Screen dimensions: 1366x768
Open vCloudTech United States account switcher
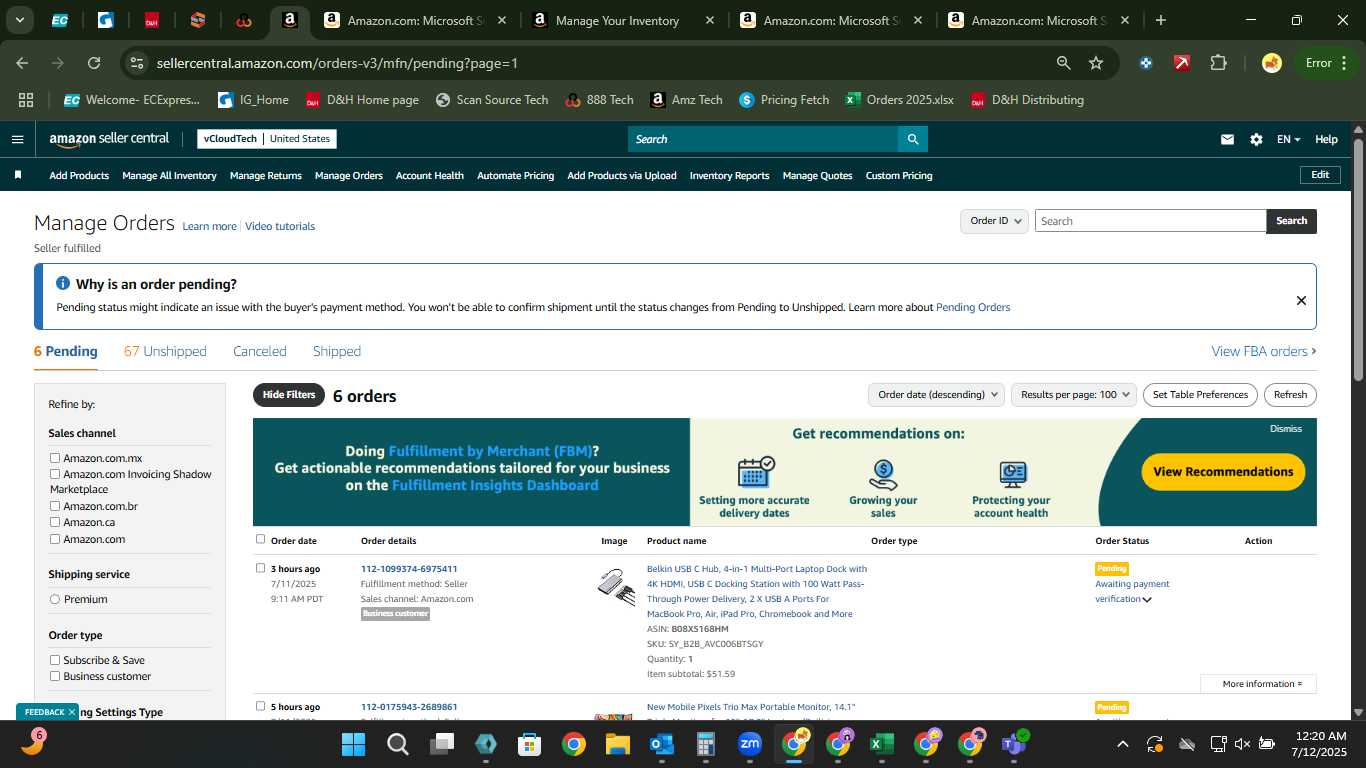(x=266, y=139)
